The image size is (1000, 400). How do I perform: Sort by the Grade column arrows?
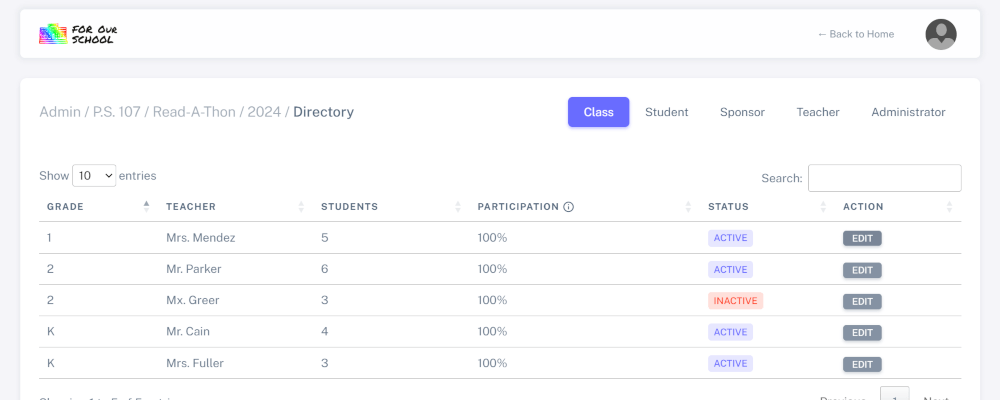pyautogui.click(x=146, y=207)
